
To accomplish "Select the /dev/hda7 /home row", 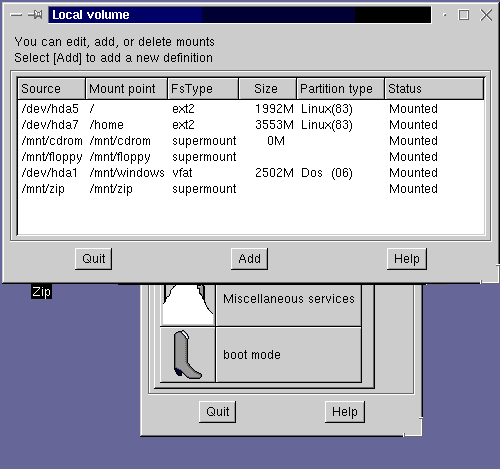I will [x=251, y=125].
